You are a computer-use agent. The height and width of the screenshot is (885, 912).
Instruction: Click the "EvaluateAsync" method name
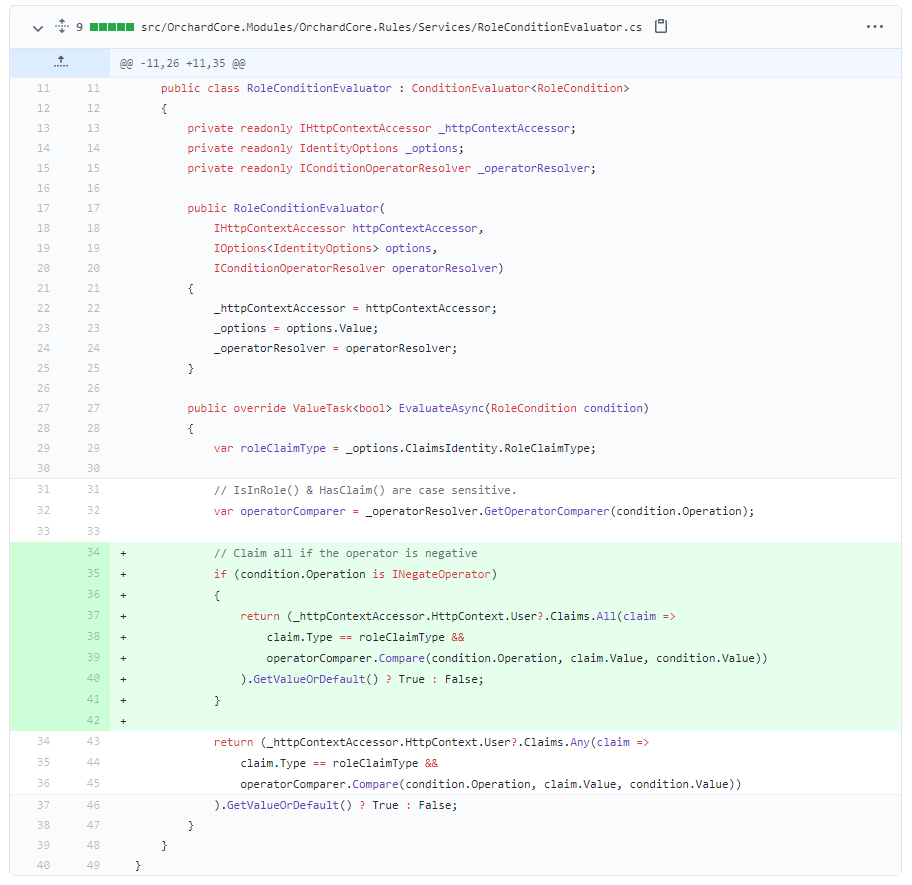pyautogui.click(x=441, y=408)
